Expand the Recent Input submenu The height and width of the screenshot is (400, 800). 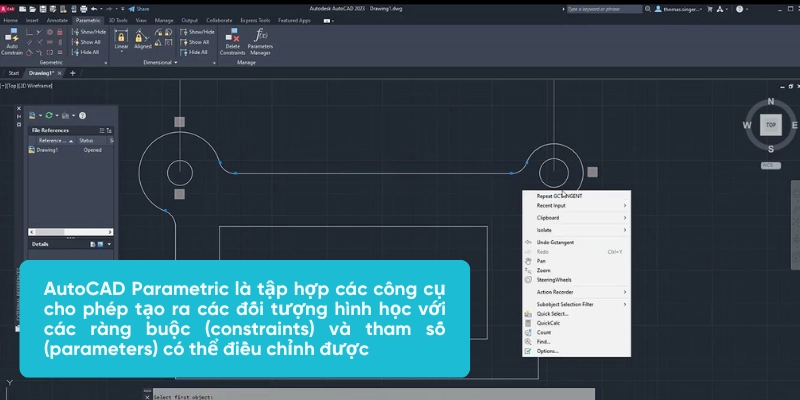(577, 206)
